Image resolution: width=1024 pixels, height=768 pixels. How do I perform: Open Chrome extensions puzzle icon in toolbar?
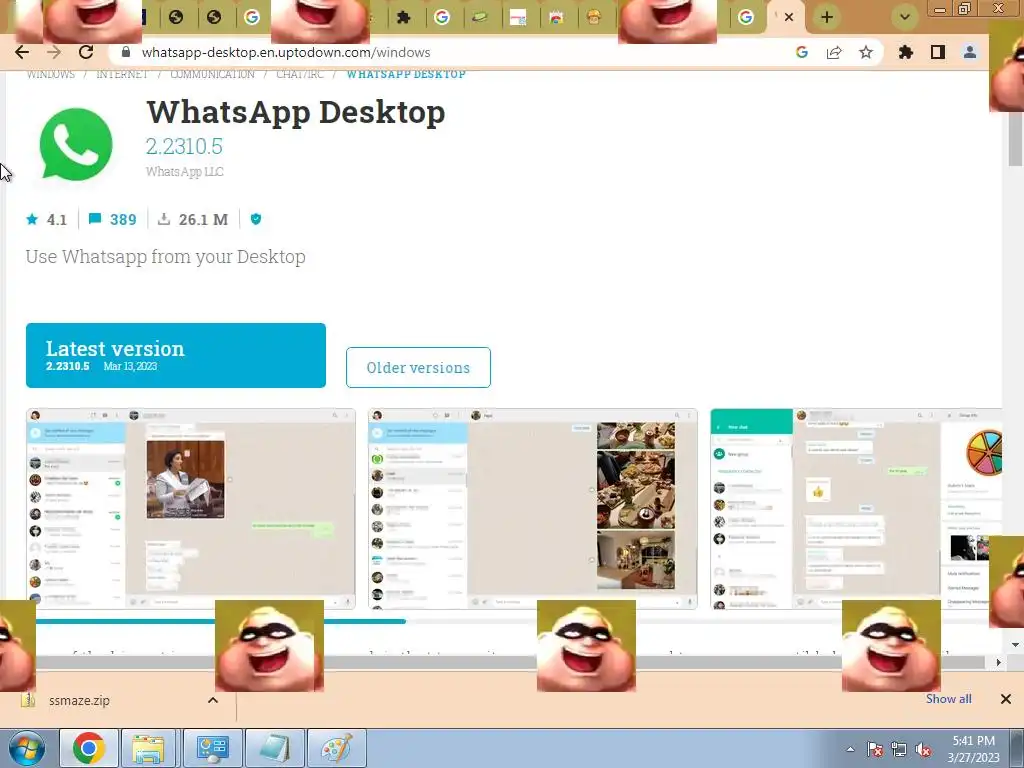pyautogui.click(x=906, y=52)
